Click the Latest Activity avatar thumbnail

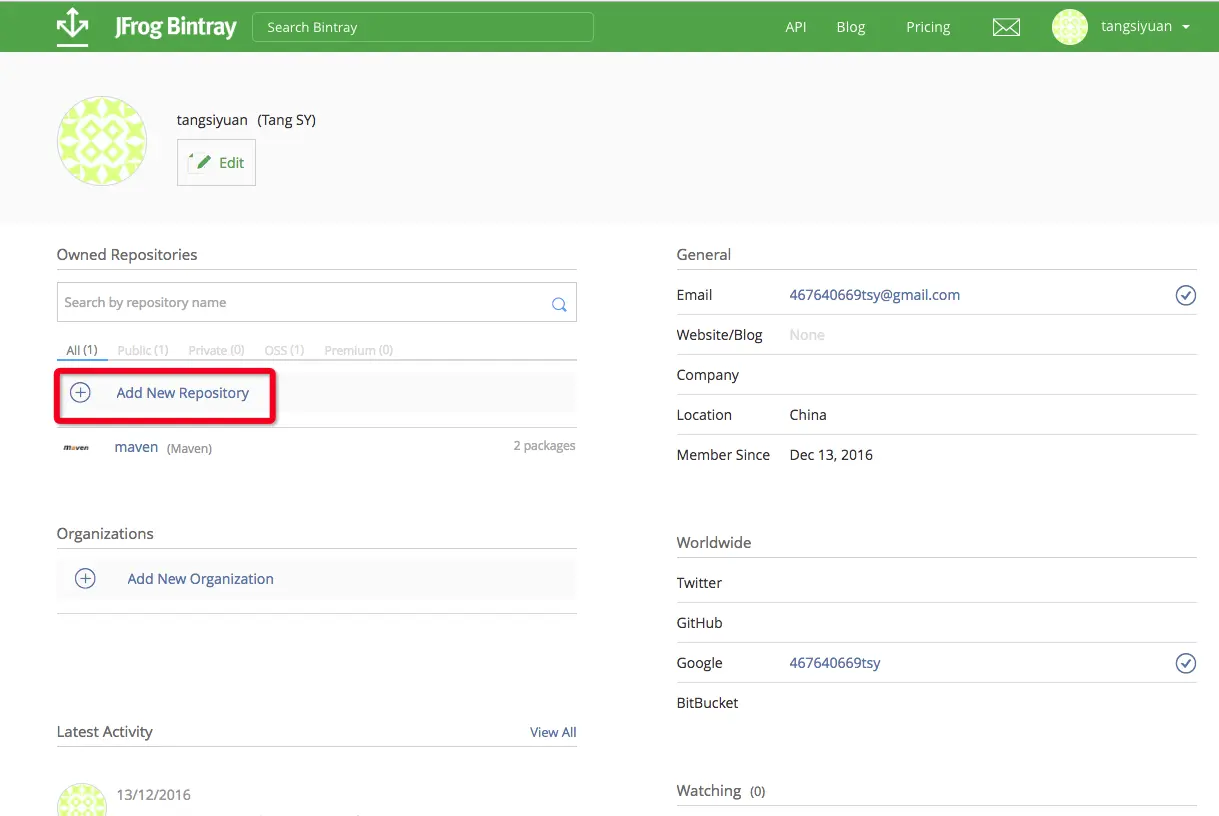tap(82, 799)
